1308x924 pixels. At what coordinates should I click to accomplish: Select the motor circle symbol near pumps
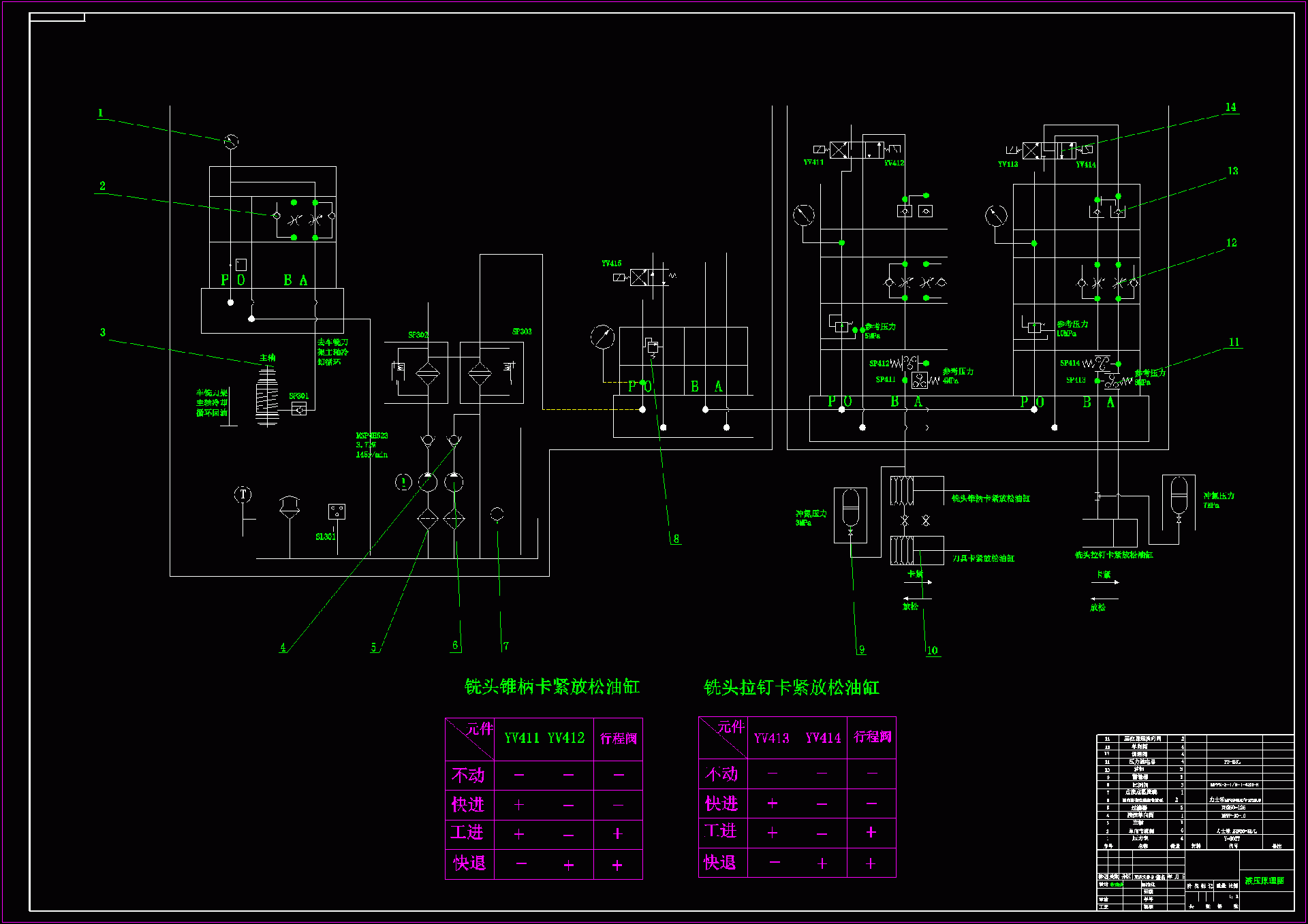pos(403,482)
